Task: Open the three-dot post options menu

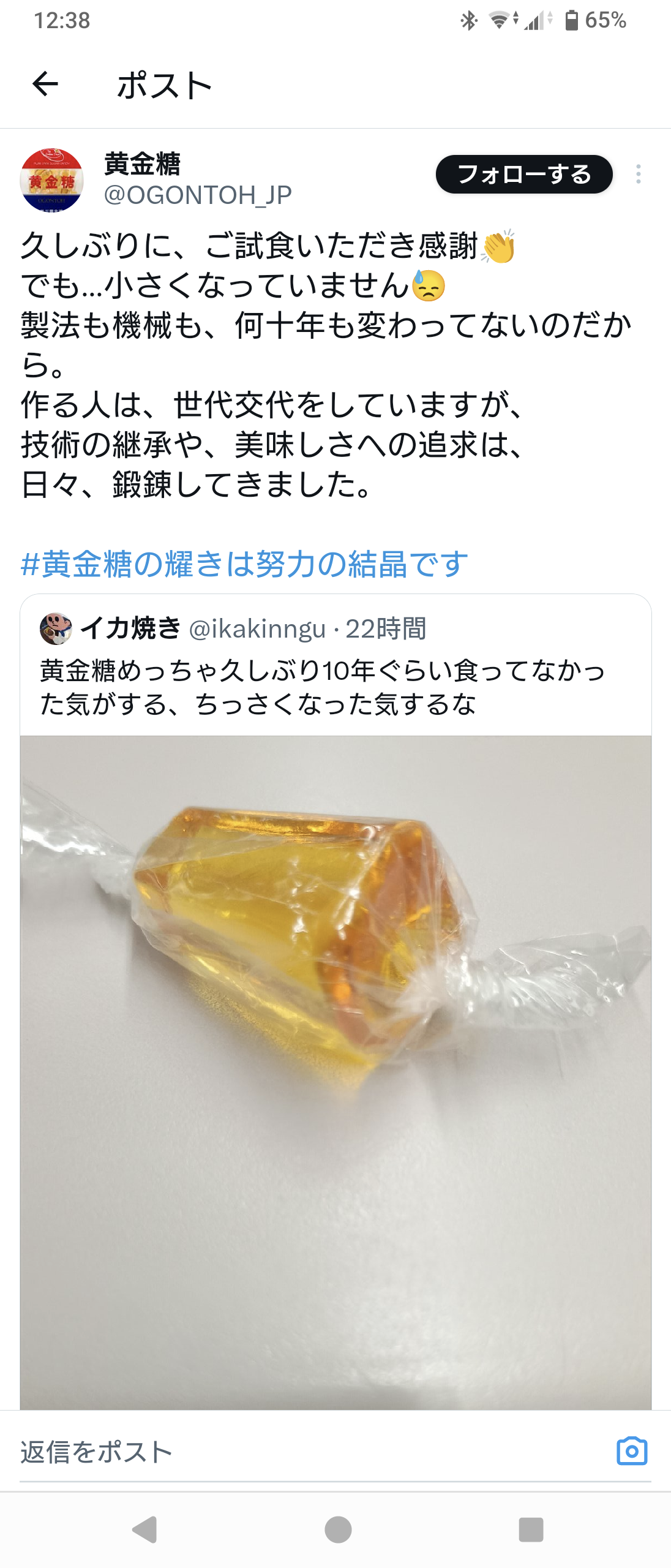Action: tap(639, 174)
